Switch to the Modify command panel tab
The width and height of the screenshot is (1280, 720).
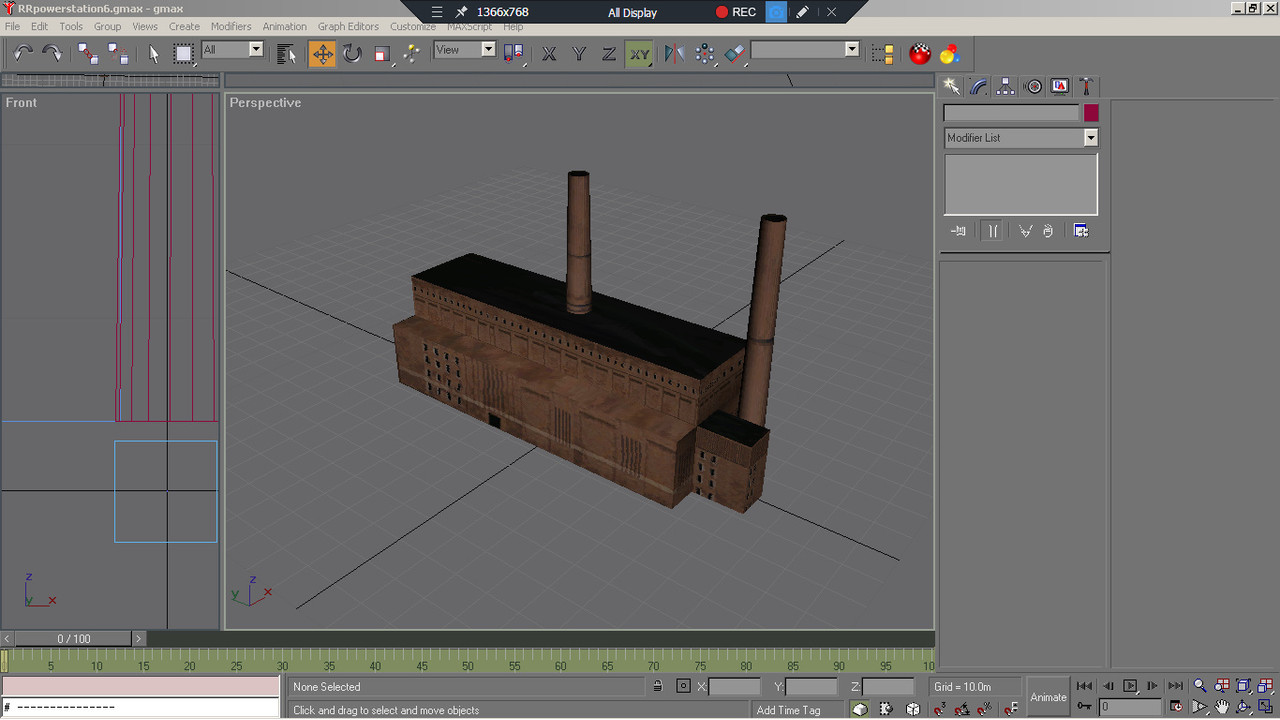(979, 87)
